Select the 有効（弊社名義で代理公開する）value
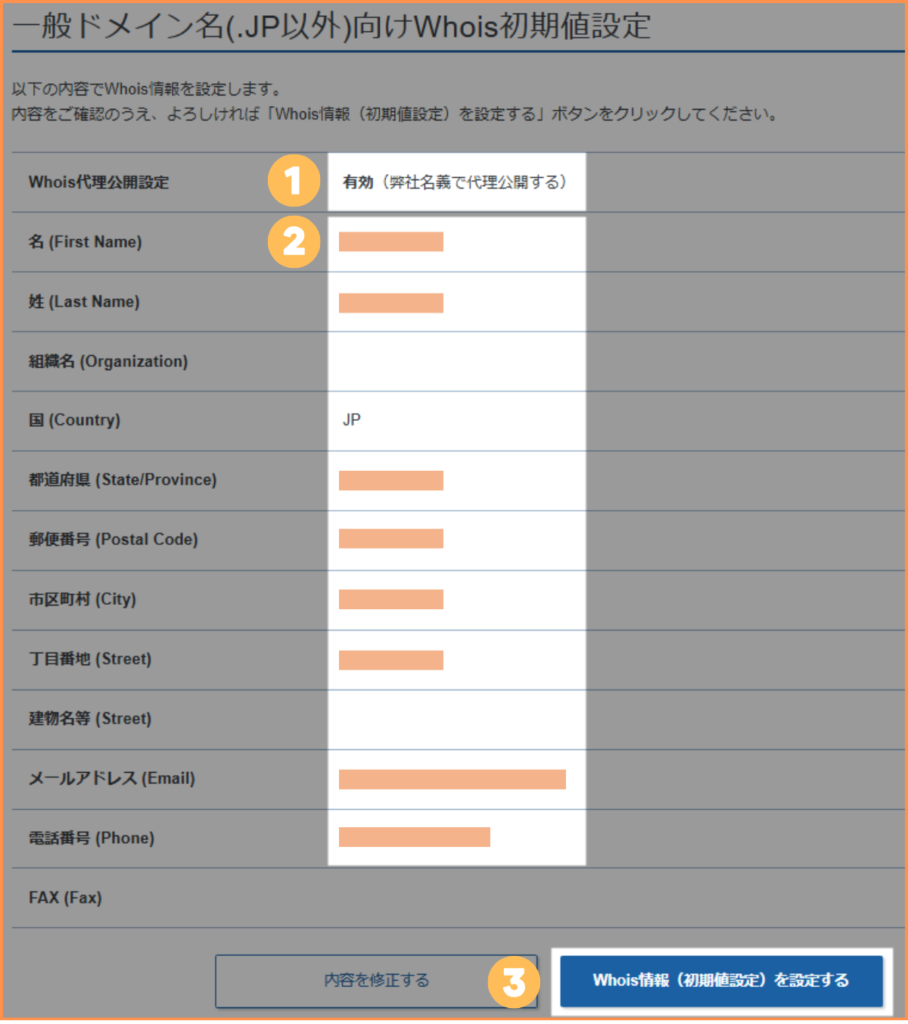Viewport: 908px width, 1024px height. tap(455, 182)
